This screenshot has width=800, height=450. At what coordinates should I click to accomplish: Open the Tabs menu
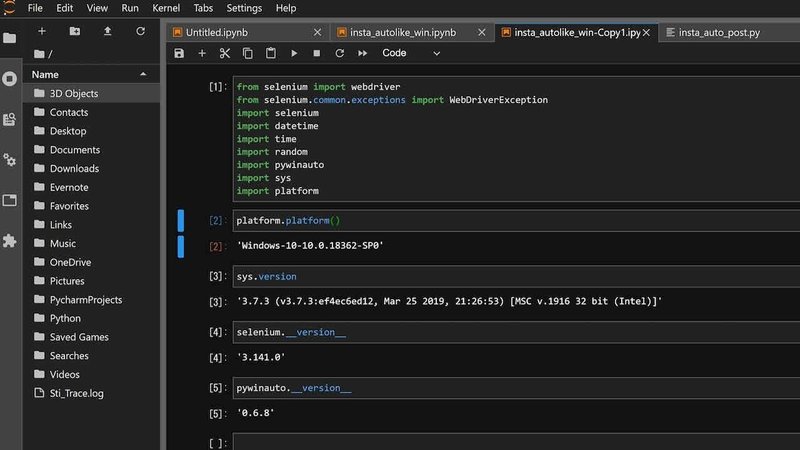[203, 8]
